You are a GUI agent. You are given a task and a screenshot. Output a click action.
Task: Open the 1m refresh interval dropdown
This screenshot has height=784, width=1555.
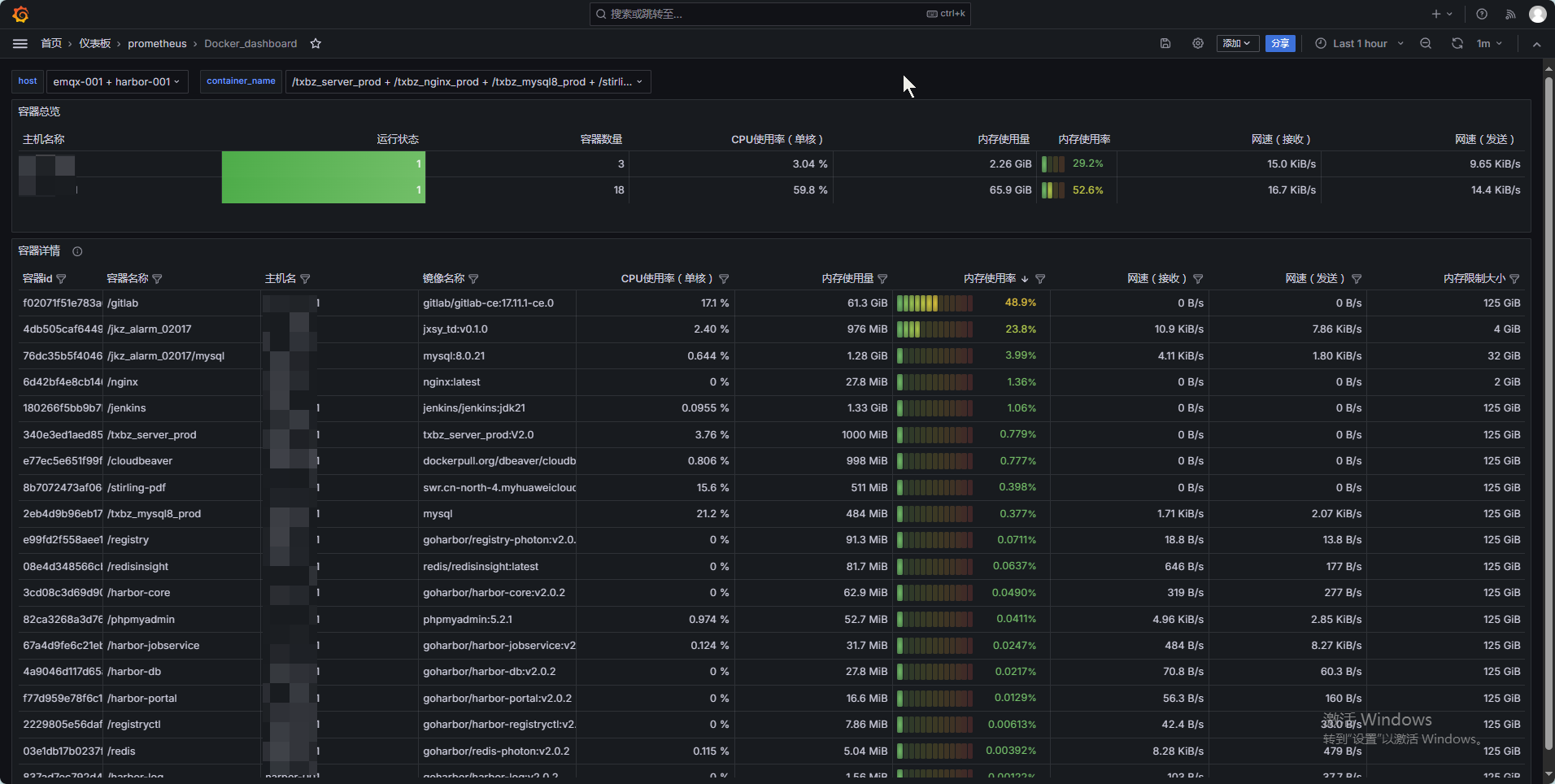pyautogui.click(x=1489, y=44)
